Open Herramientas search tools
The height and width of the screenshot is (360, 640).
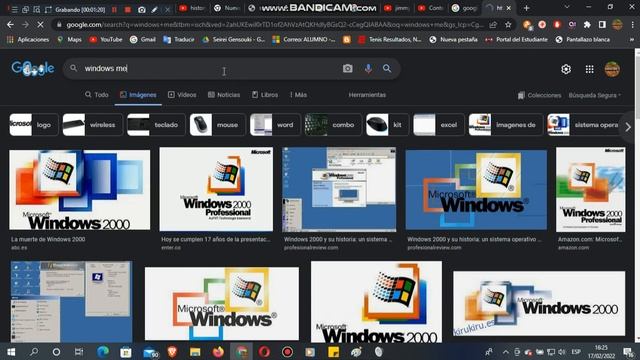pyautogui.click(x=367, y=95)
